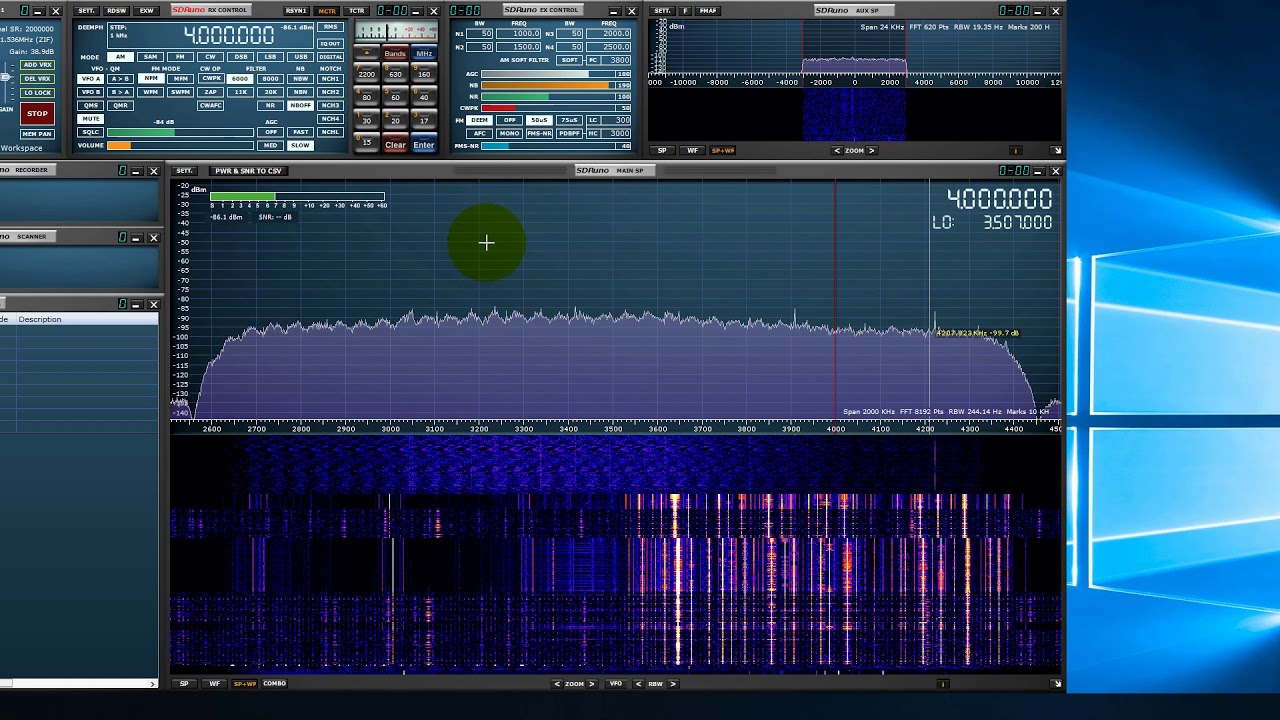Adjust the VOLUME slider bar
Screen dimensions: 1280x720
pyautogui.click(x=180, y=146)
